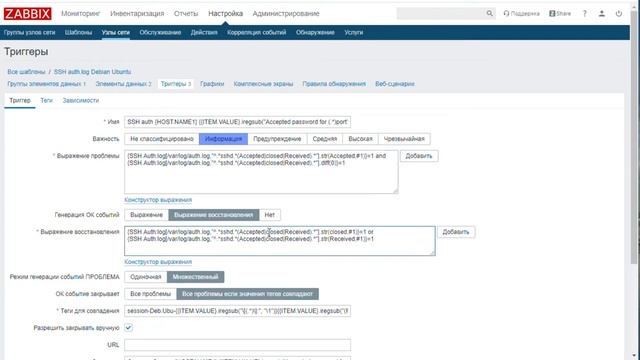Open the Инвентаризация menu
The width and height of the screenshot is (640, 360).
(x=137, y=13)
